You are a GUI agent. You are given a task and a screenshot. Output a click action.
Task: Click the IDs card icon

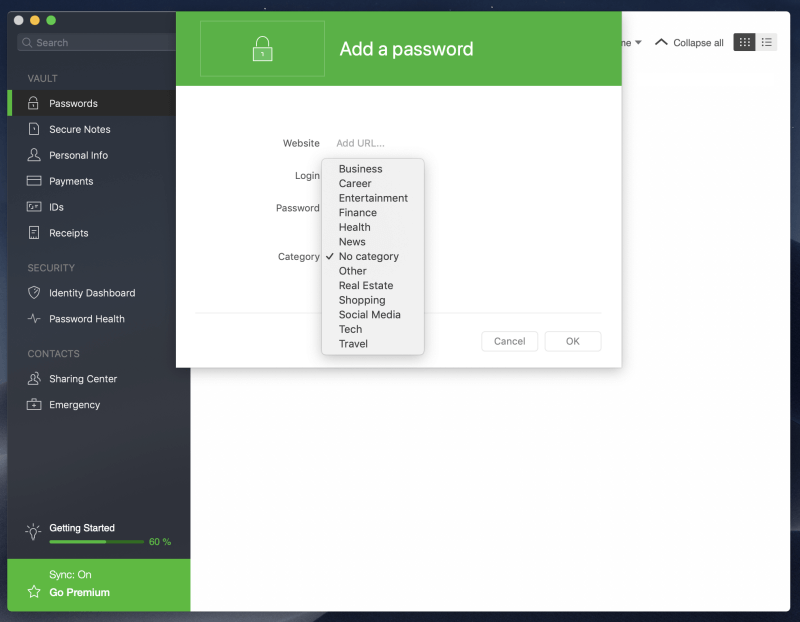pos(34,207)
